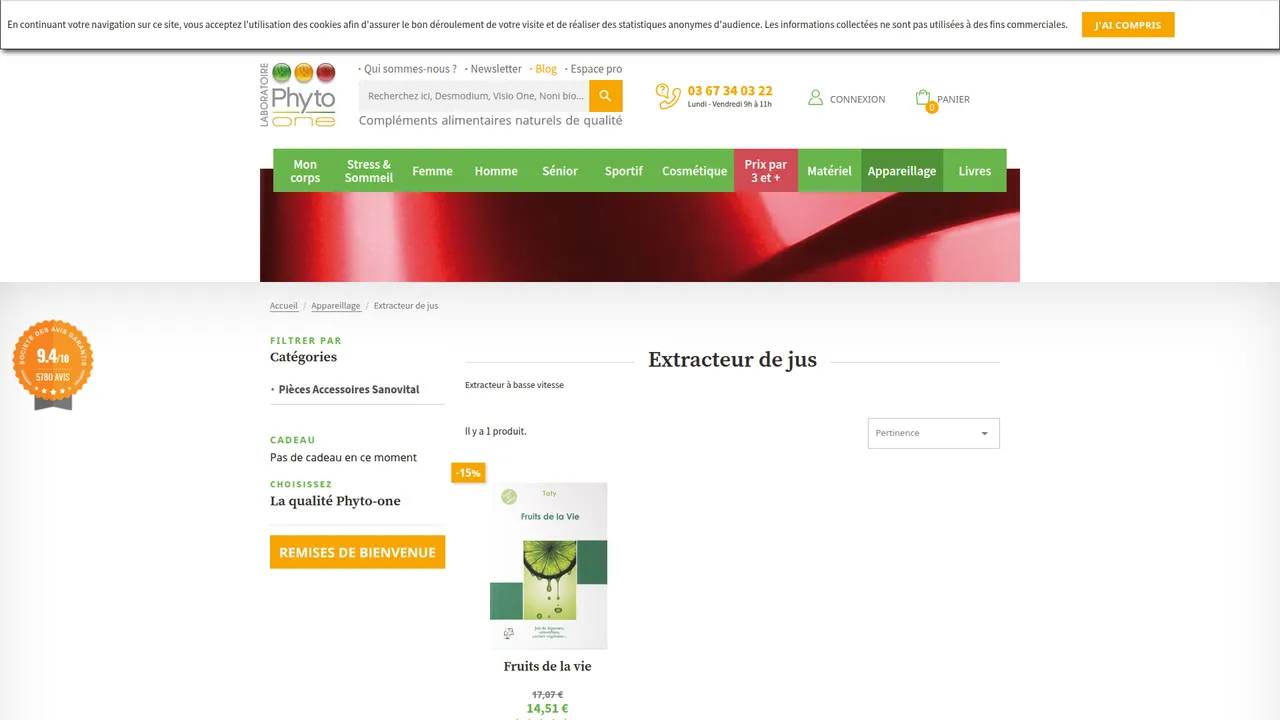
Task: Open the Homme menu
Action: click(496, 171)
